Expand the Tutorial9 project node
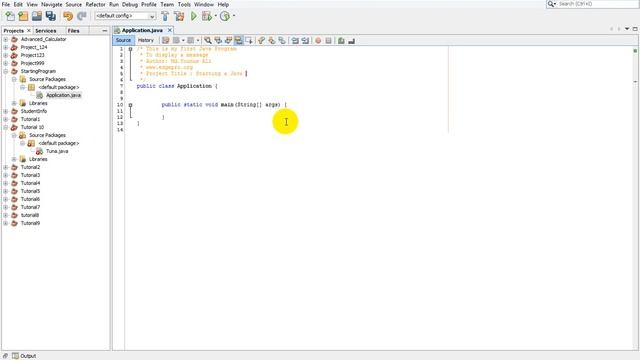 pyautogui.click(x=6, y=223)
